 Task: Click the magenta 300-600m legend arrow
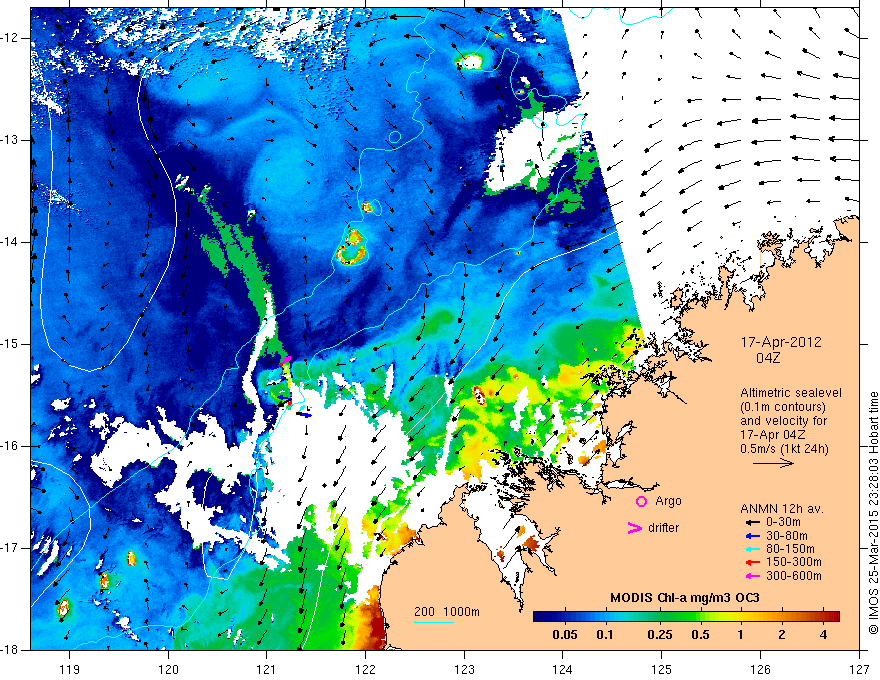coord(751,576)
